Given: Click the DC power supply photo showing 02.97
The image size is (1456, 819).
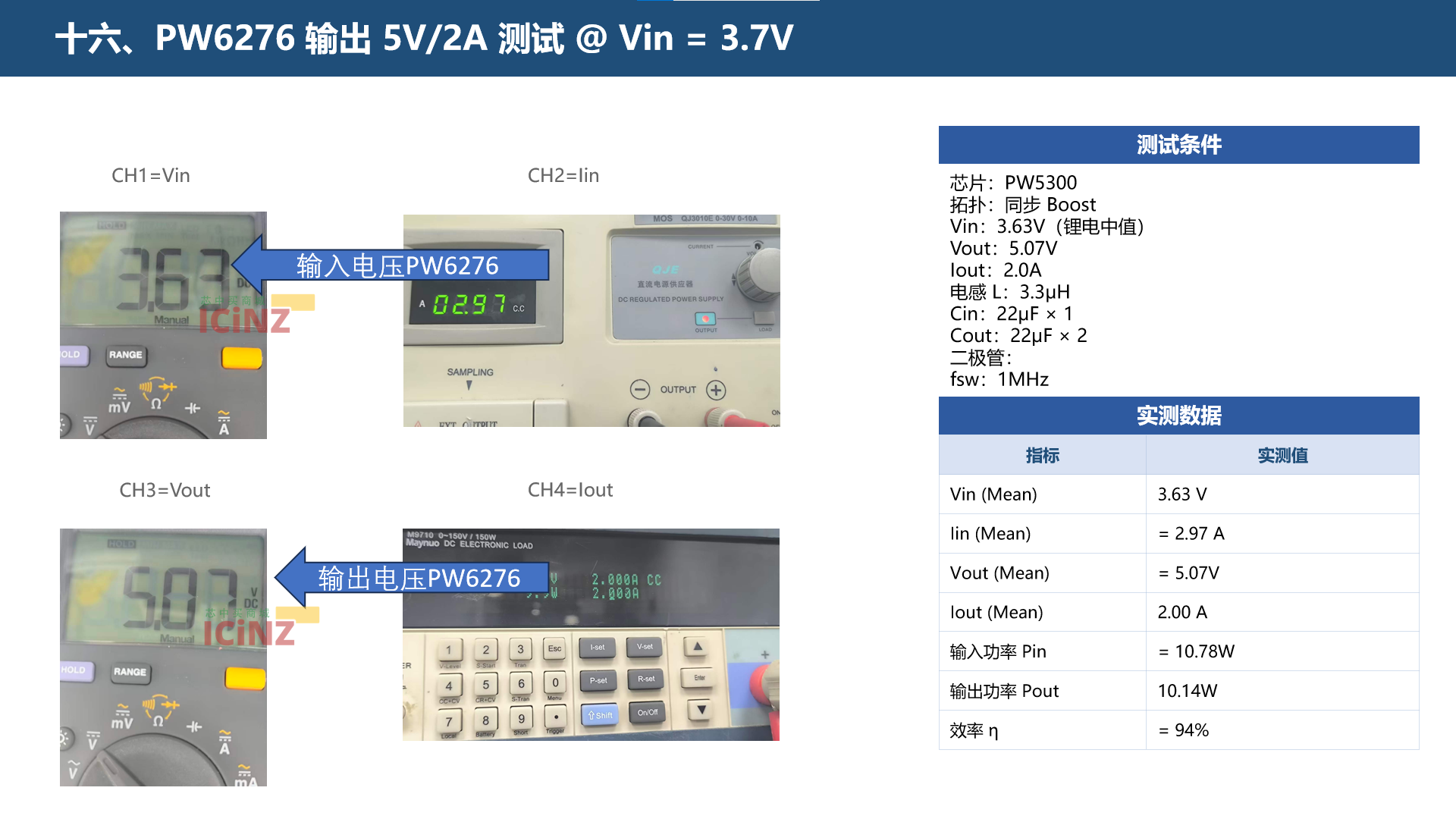Looking at the screenshot, I should click(x=591, y=321).
